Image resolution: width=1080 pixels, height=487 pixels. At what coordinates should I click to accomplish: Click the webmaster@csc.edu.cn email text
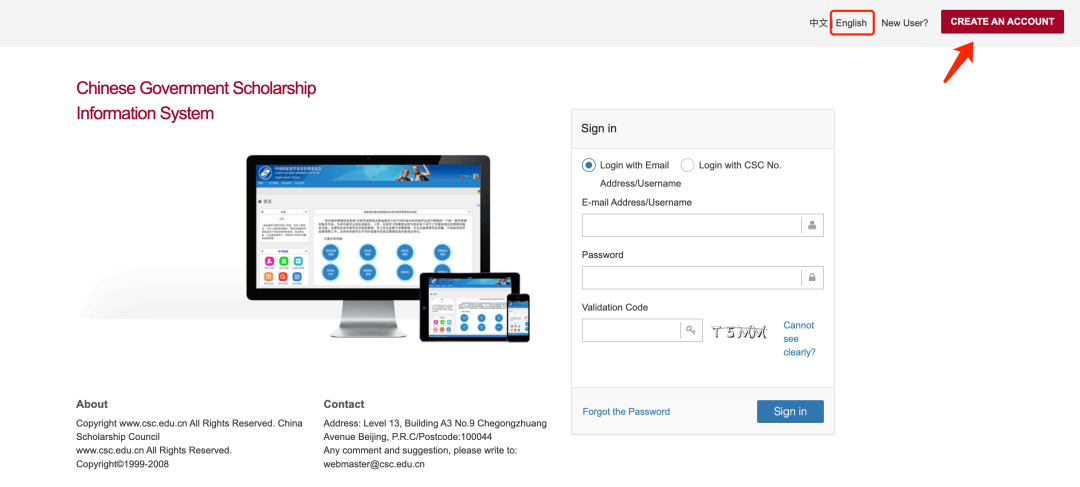tap(374, 464)
